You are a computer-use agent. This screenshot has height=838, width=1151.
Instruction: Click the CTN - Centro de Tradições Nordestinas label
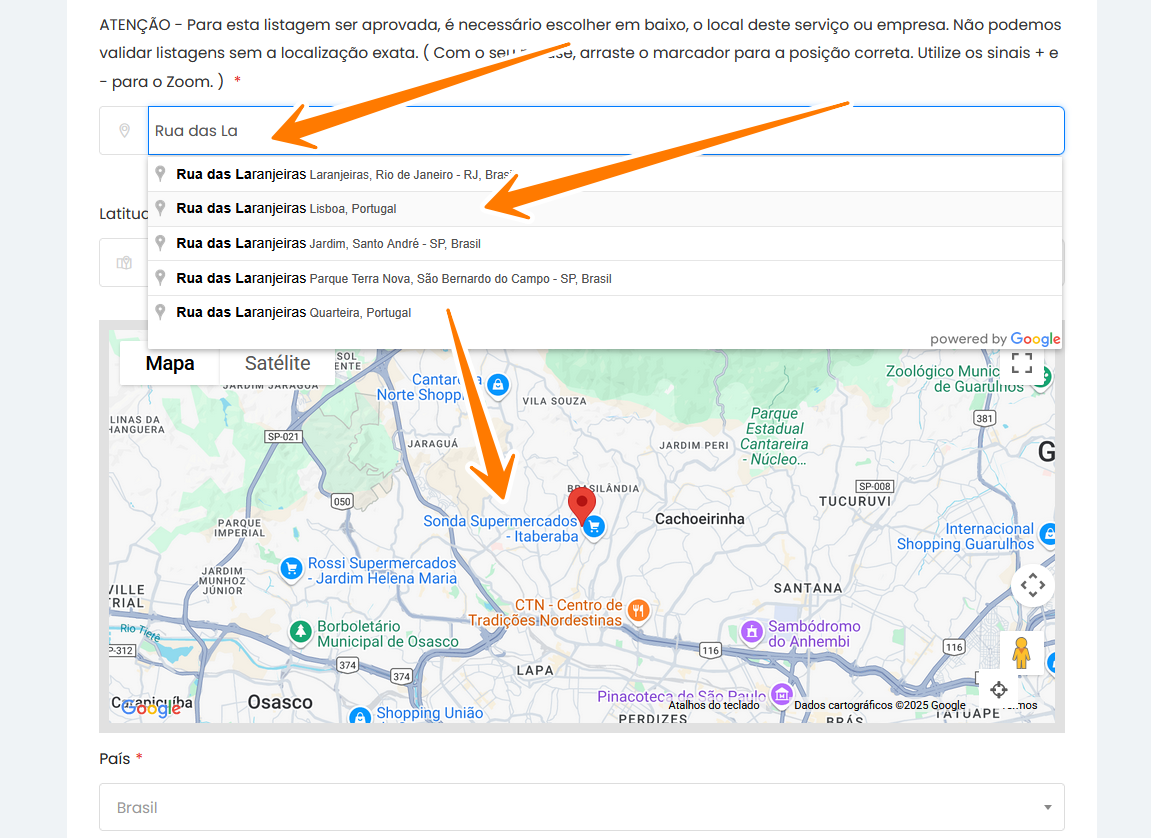(x=545, y=613)
